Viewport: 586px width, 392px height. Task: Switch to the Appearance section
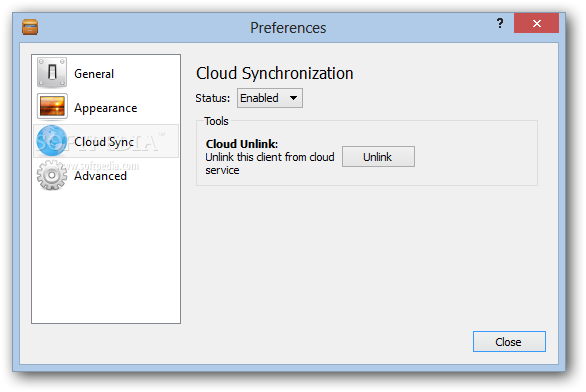[106, 108]
